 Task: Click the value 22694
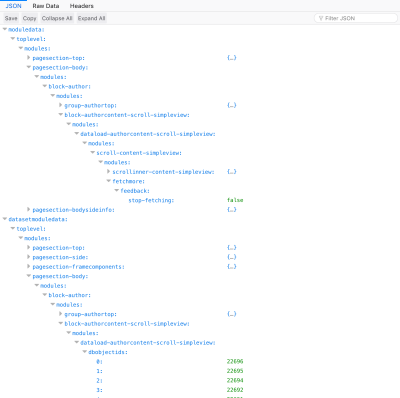(x=235, y=380)
